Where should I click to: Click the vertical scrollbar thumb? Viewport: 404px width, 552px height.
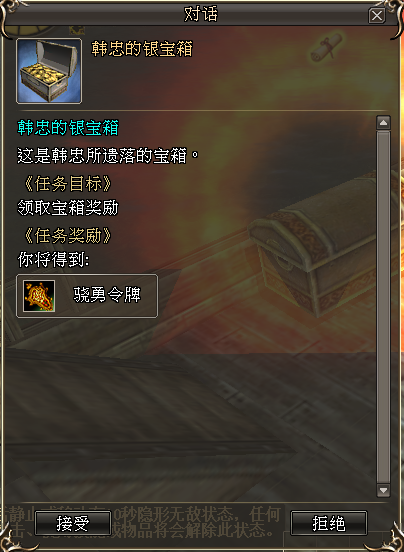click(383, 307)
